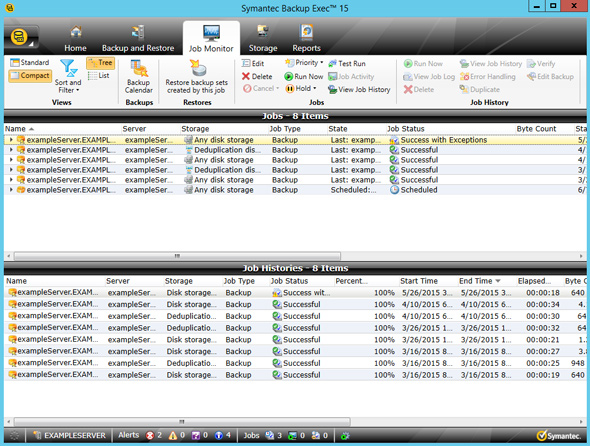This screenshot has height=446, width=590.
Task: Click the blue informational alerts icon
Action: [219, 435]
